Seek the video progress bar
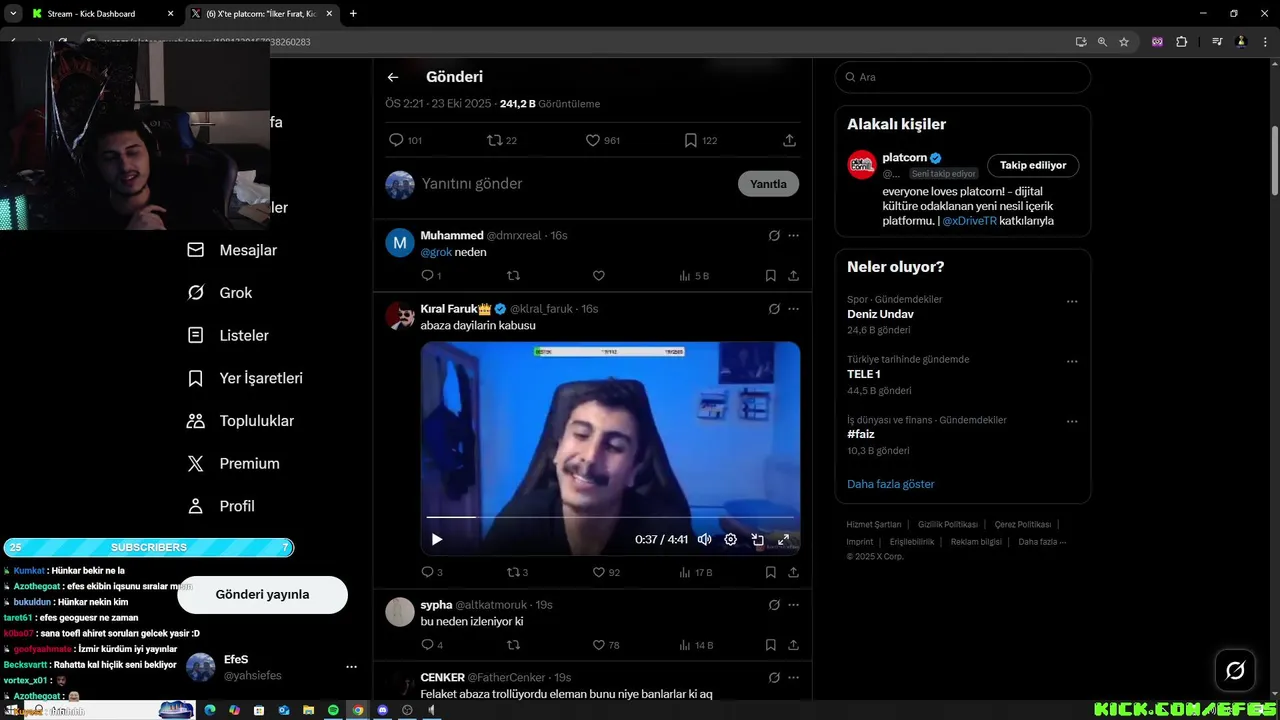1280x720 pixels. [610, 517]
